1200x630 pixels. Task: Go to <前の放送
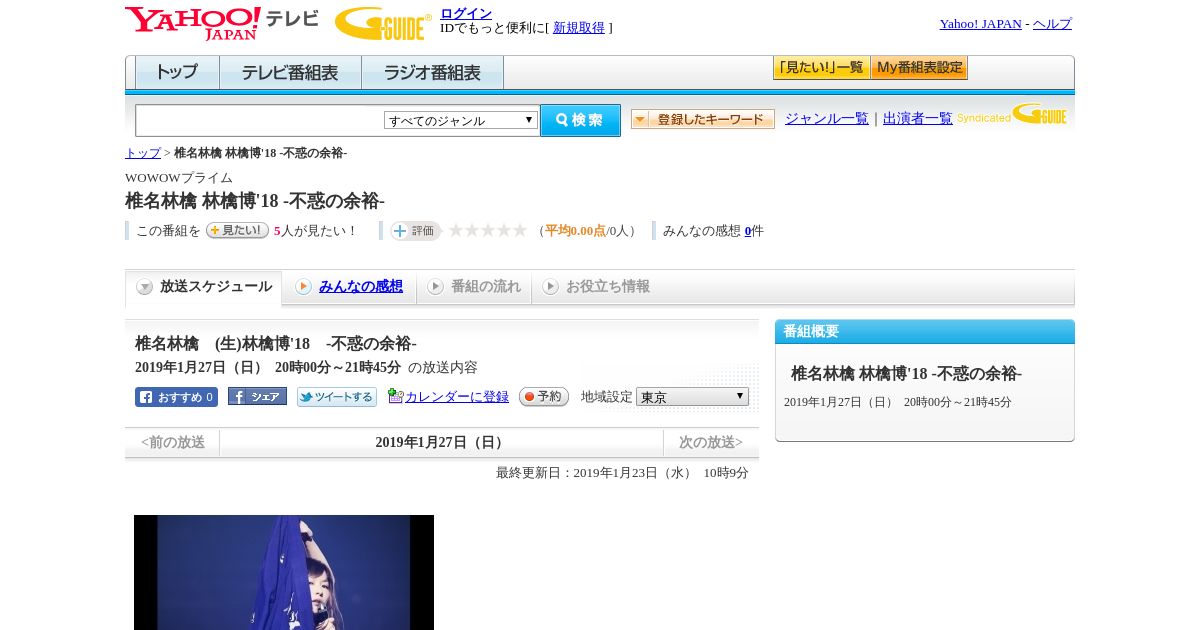click(173, 442)
